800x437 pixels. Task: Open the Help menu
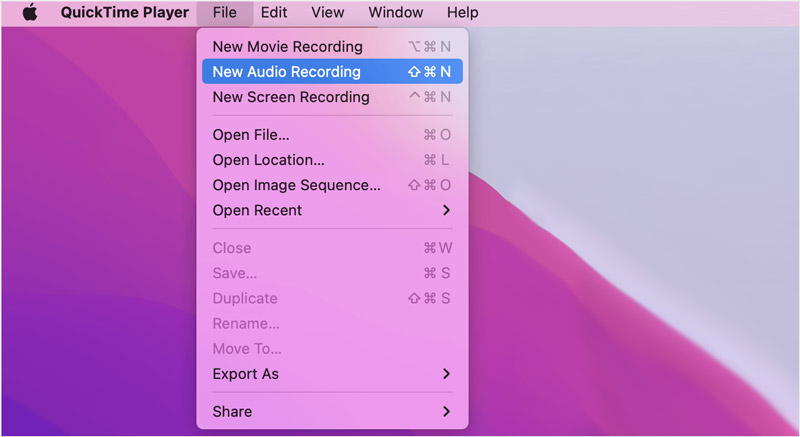point(462,12)
